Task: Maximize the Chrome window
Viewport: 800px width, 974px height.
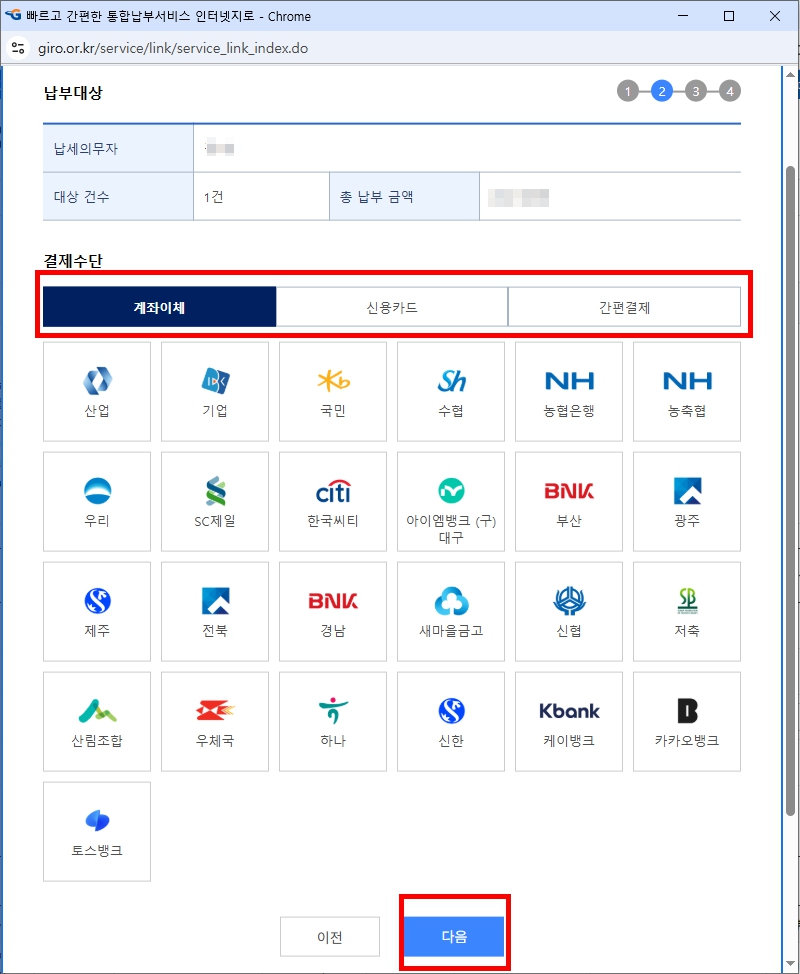Action: [x=729, y=17]
